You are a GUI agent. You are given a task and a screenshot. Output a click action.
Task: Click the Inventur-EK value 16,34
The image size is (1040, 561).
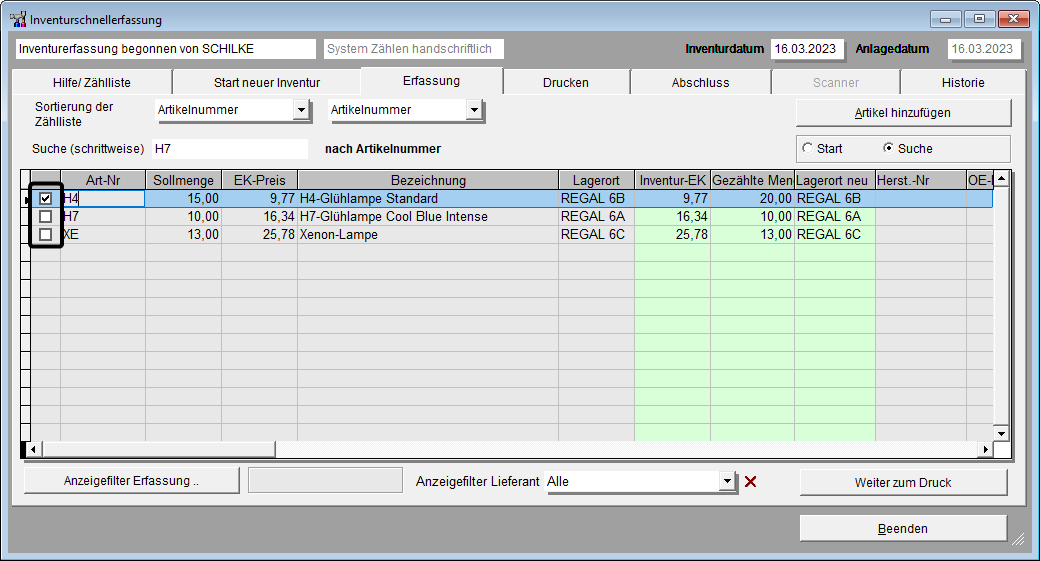[673, 216]
